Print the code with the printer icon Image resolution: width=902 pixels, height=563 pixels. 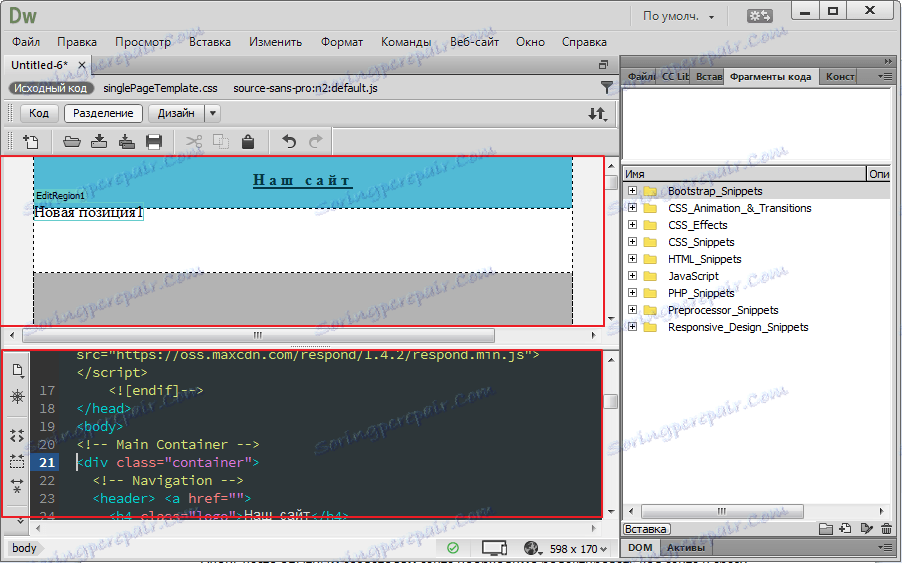(154, 141)
